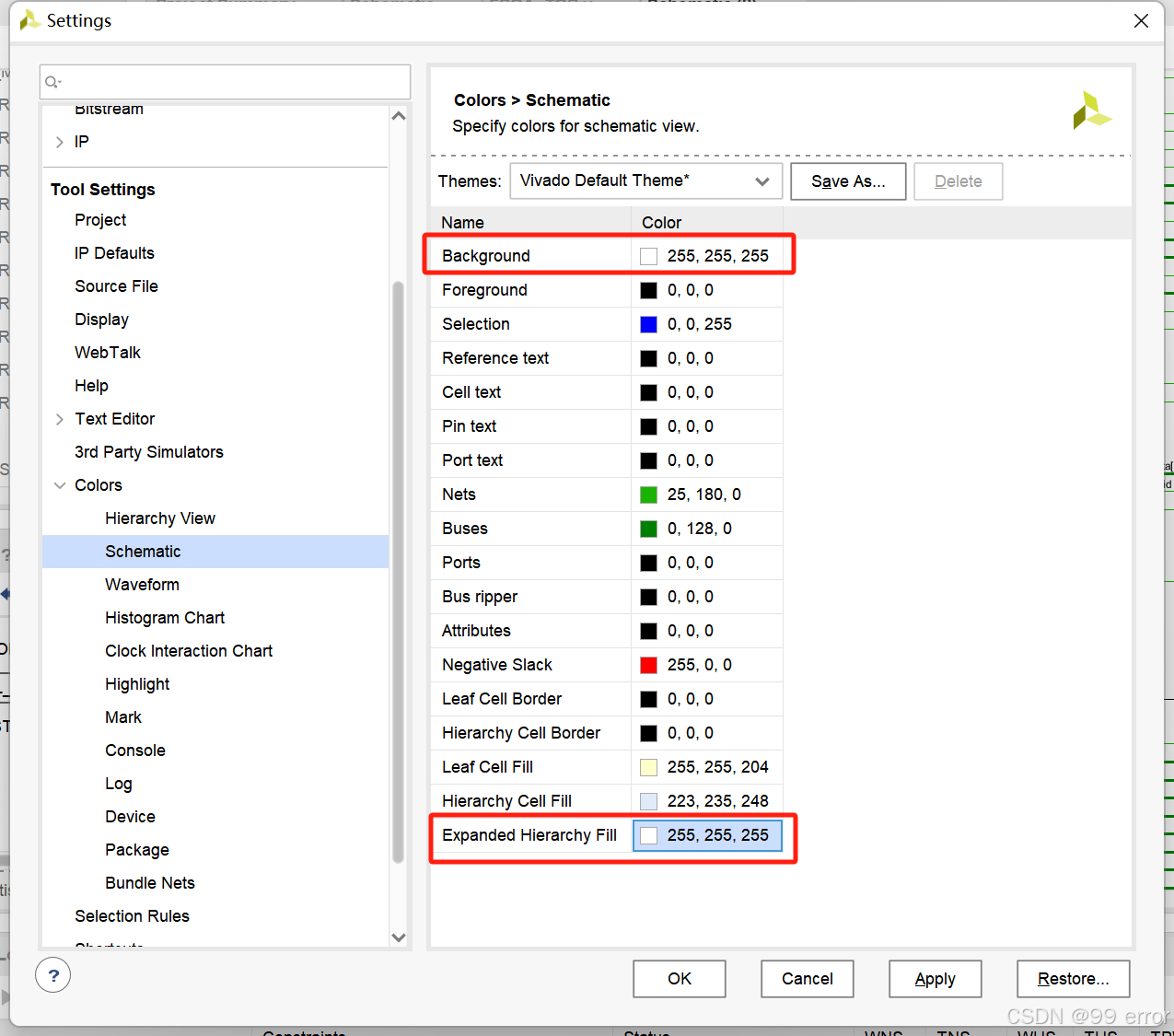Click the search magnifier icon in settings
The width and height of the screenshot is (1174, 1036).
(53, 82)
